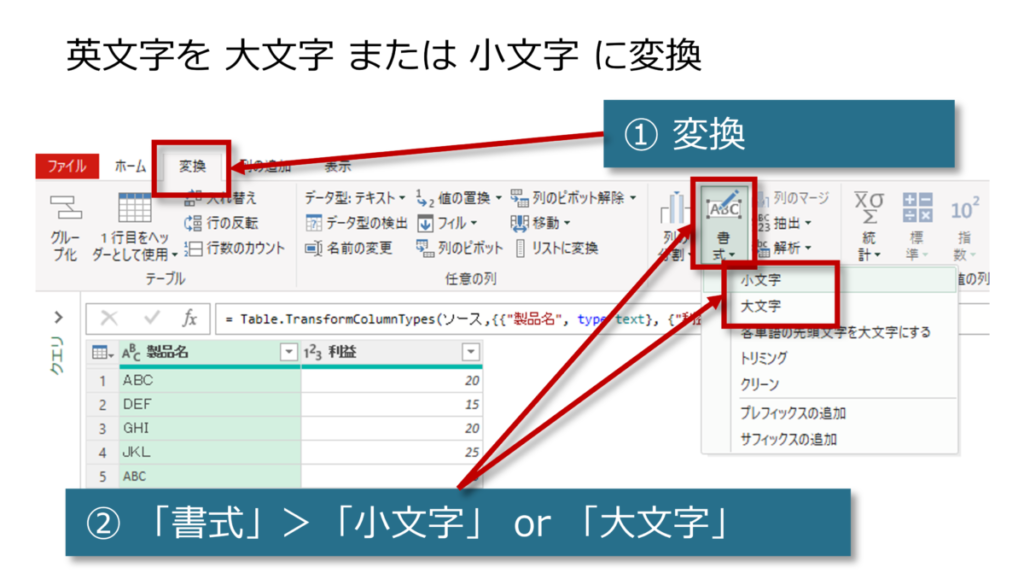Click the Standard (標準) calculation icon
This screenshot has width=1024, height=585.
(917, 208)
